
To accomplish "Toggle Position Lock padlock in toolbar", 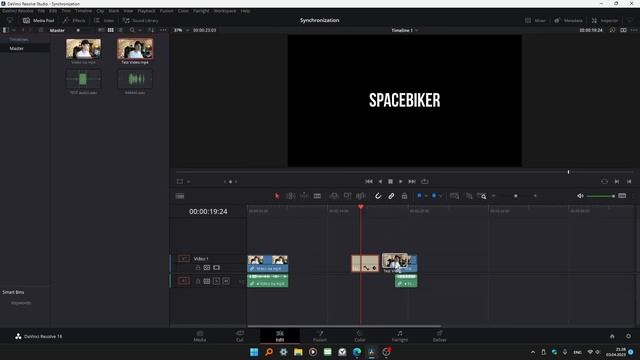I will coord(404,196).
